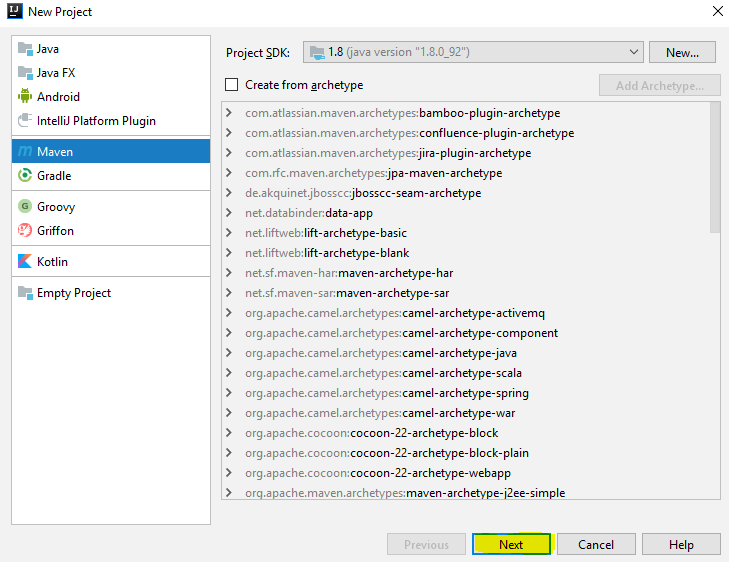This screenshot has height=562, width=729.
Task: Expand camel-archetype-component entry
Action: click(x=229, y=332)
